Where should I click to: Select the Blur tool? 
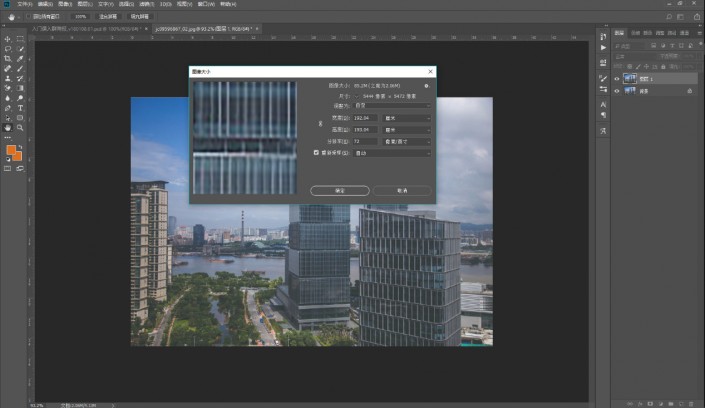tap(8, 98)
